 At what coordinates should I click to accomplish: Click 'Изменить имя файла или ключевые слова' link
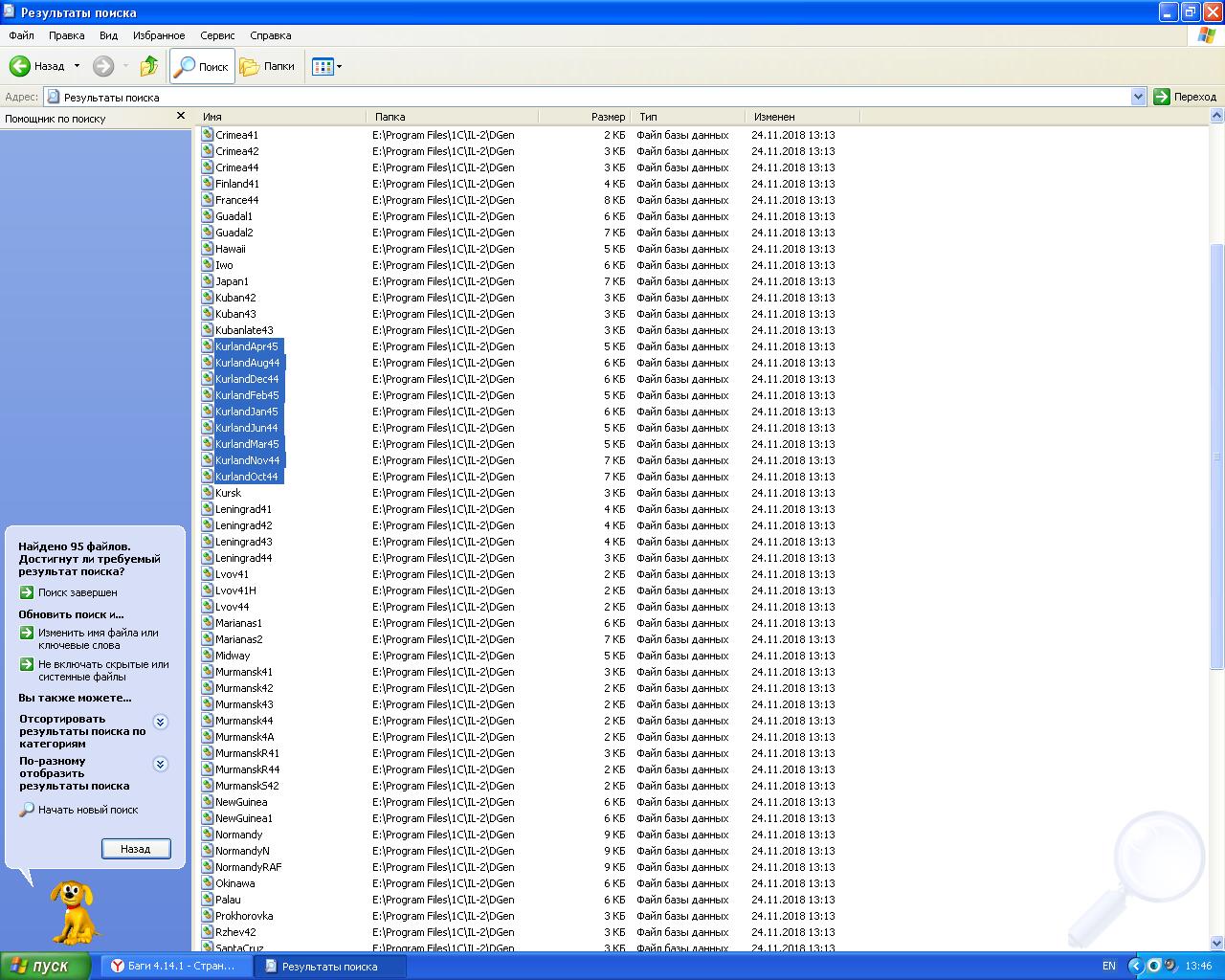(98, 638)
